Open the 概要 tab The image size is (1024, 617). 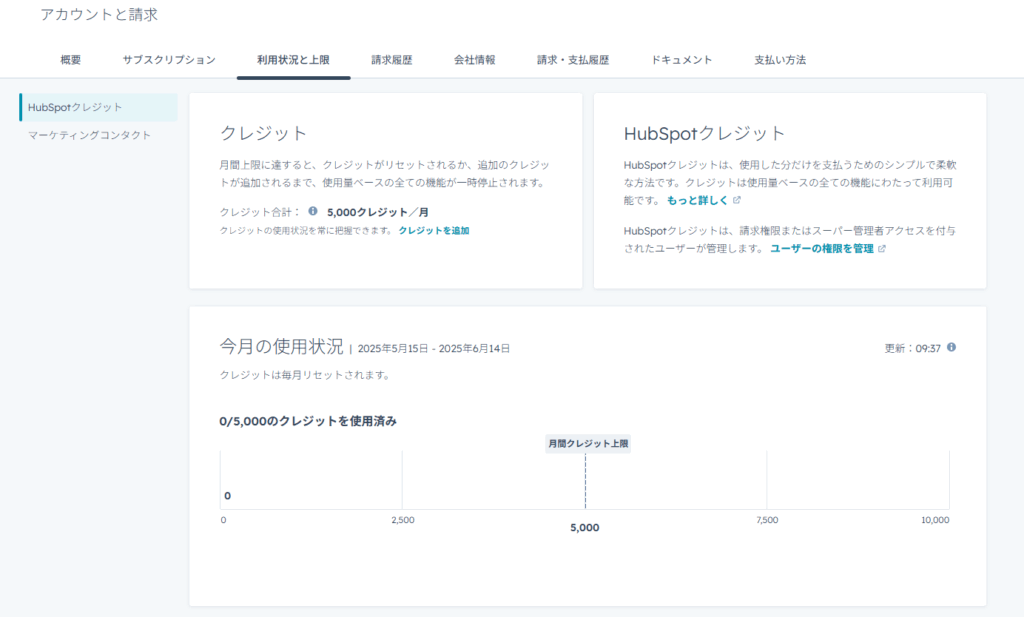pos(71,60)
